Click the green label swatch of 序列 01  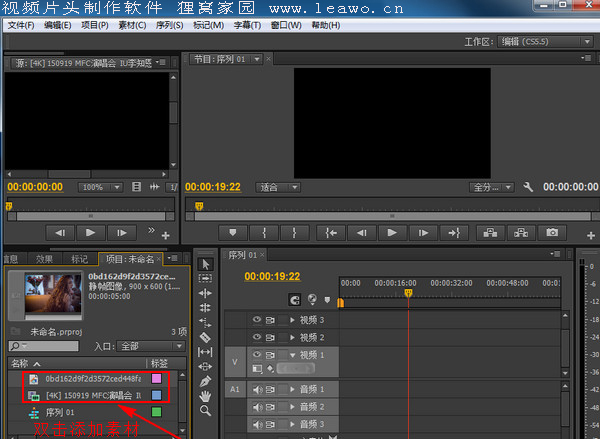[157, 412]
